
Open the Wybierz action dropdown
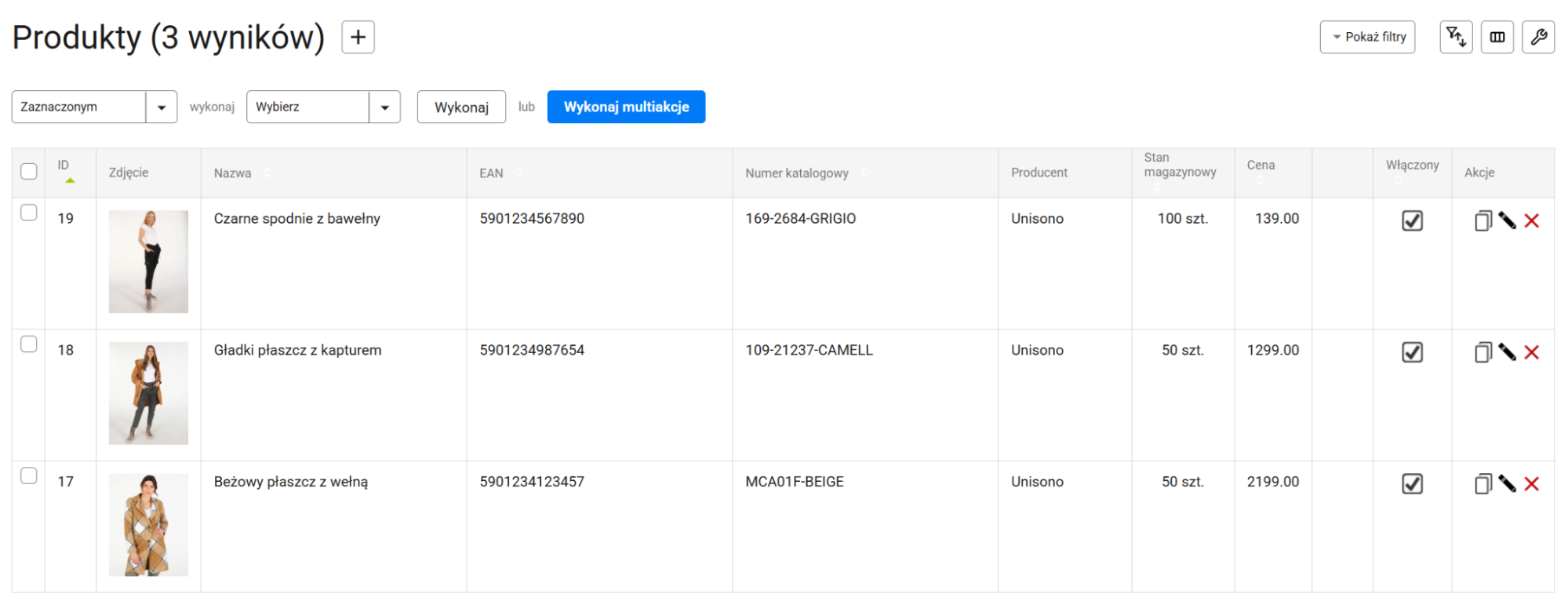point(384,108)
